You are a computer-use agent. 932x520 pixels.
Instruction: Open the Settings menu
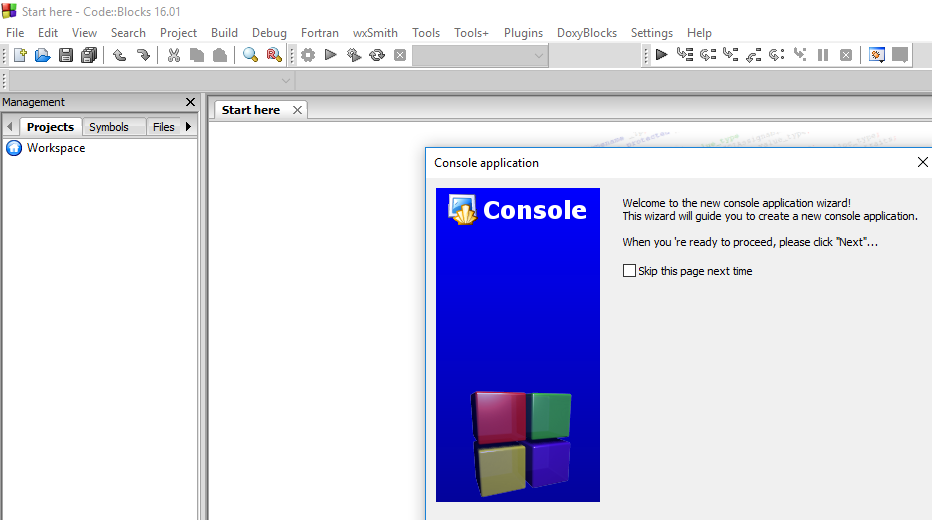[651, 33]
